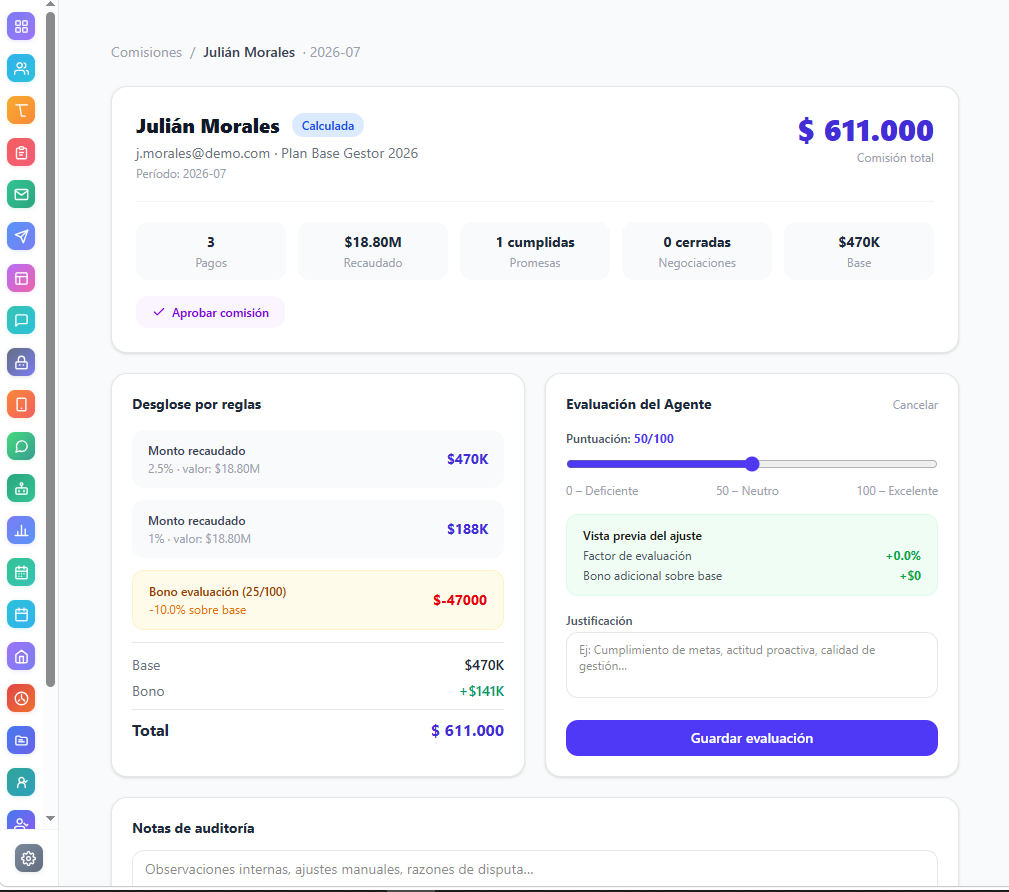This screenshot has width=1009, height=892.
Task: Click the '50 – Neutro' slider label
Action: point(747,491)
